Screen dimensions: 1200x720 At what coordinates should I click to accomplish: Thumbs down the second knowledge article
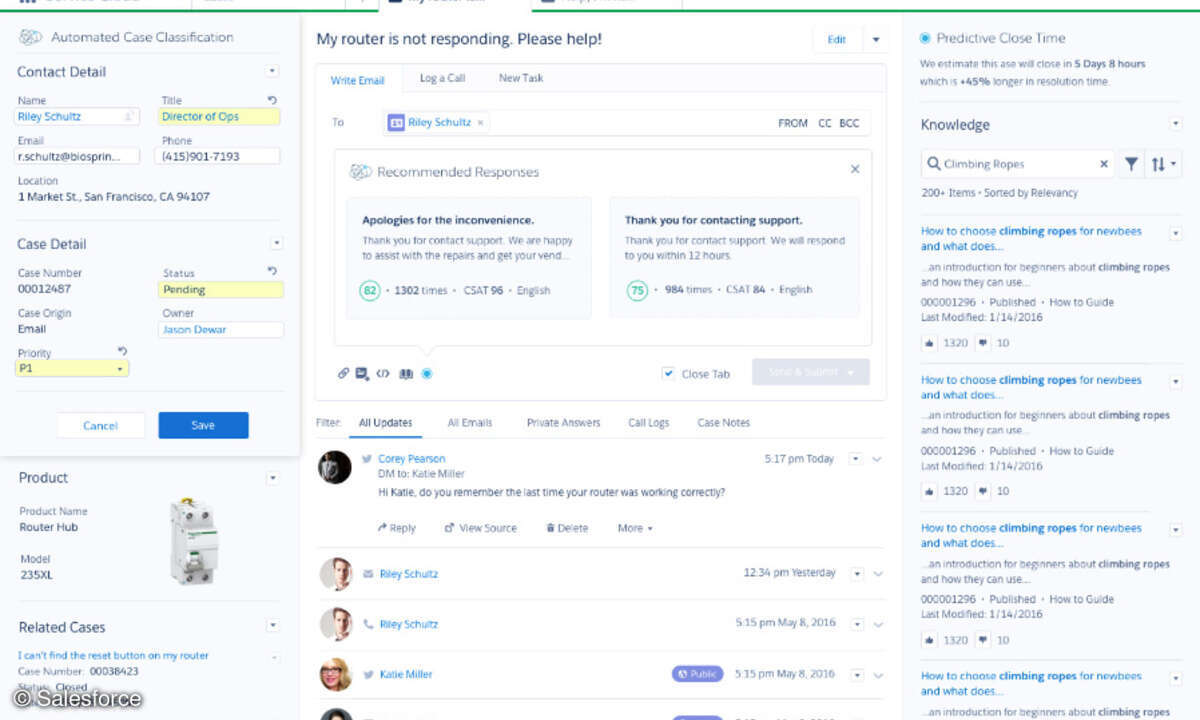[982, 491]
